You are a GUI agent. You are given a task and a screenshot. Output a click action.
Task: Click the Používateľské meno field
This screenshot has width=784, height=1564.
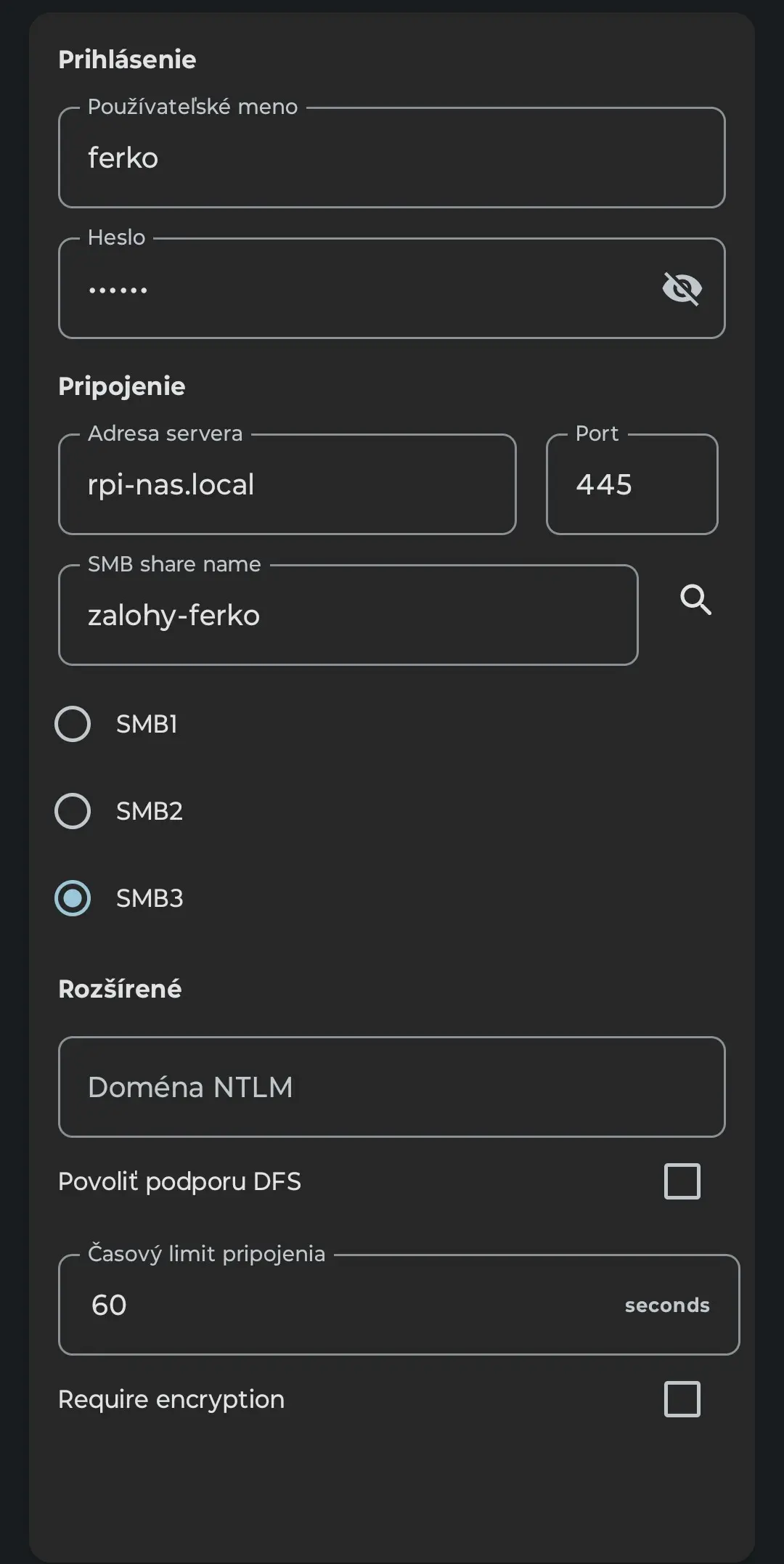[391, 158]
